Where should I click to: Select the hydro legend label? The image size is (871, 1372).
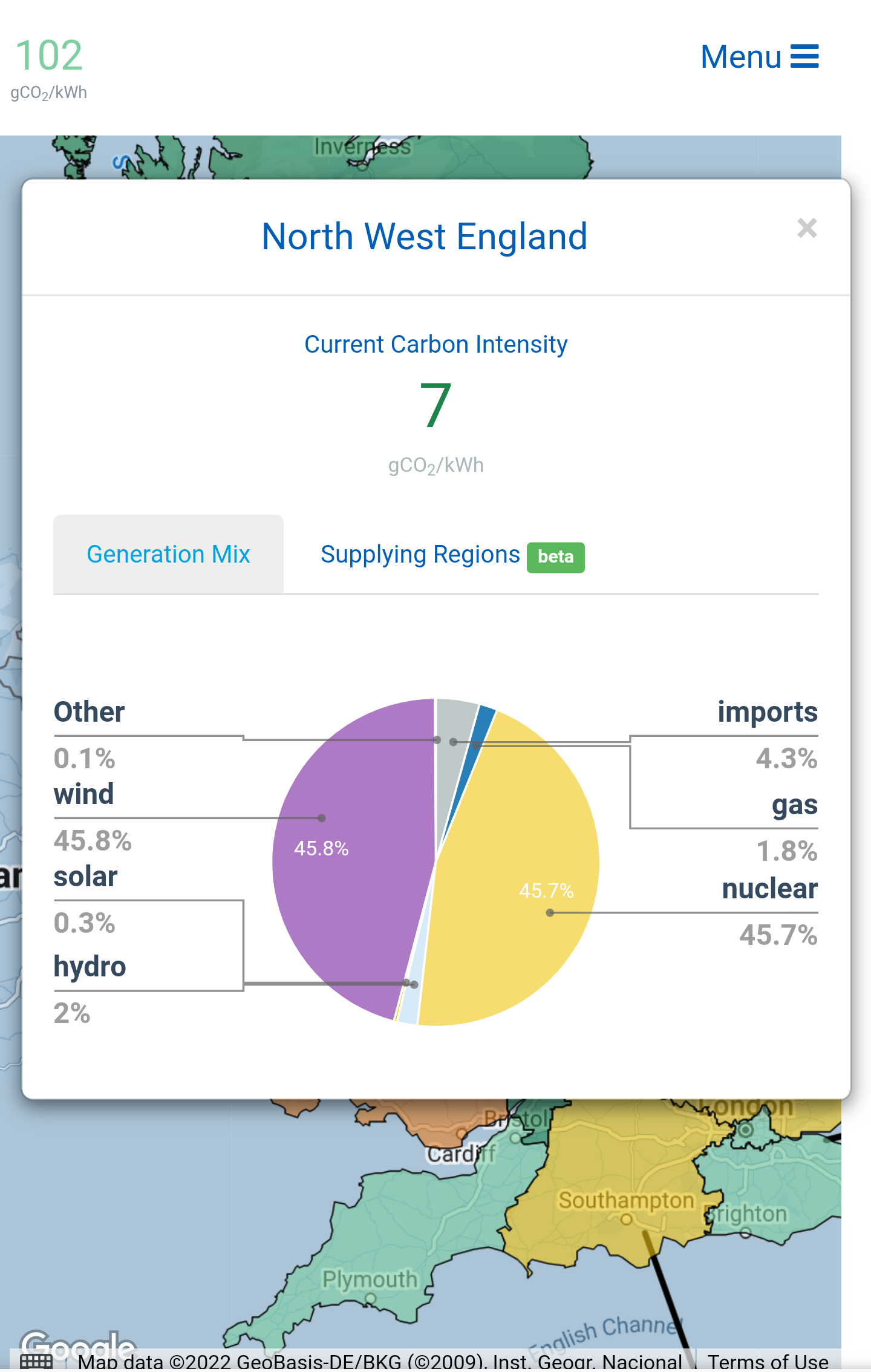click(90, 967)
